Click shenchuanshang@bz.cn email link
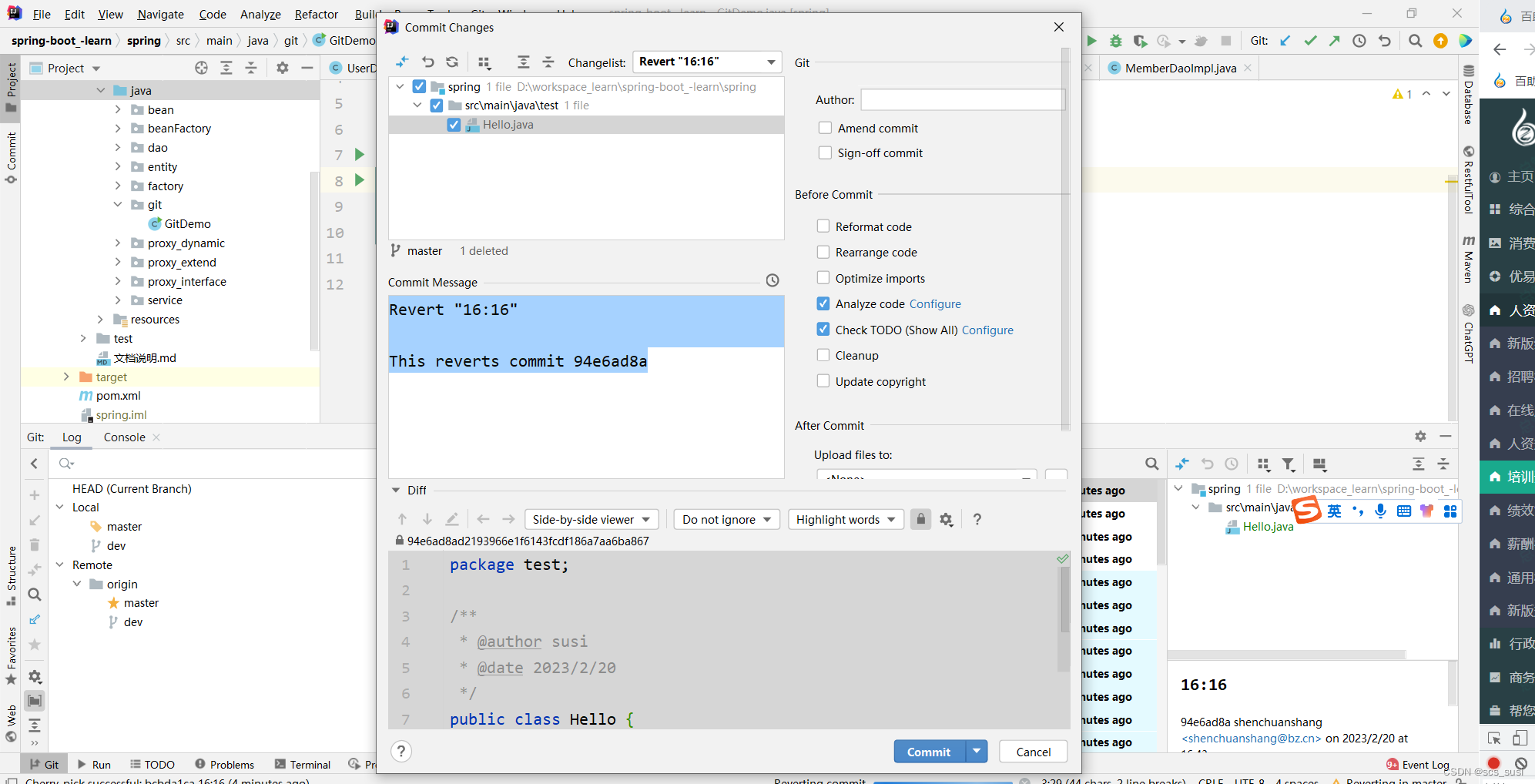 1252,738
